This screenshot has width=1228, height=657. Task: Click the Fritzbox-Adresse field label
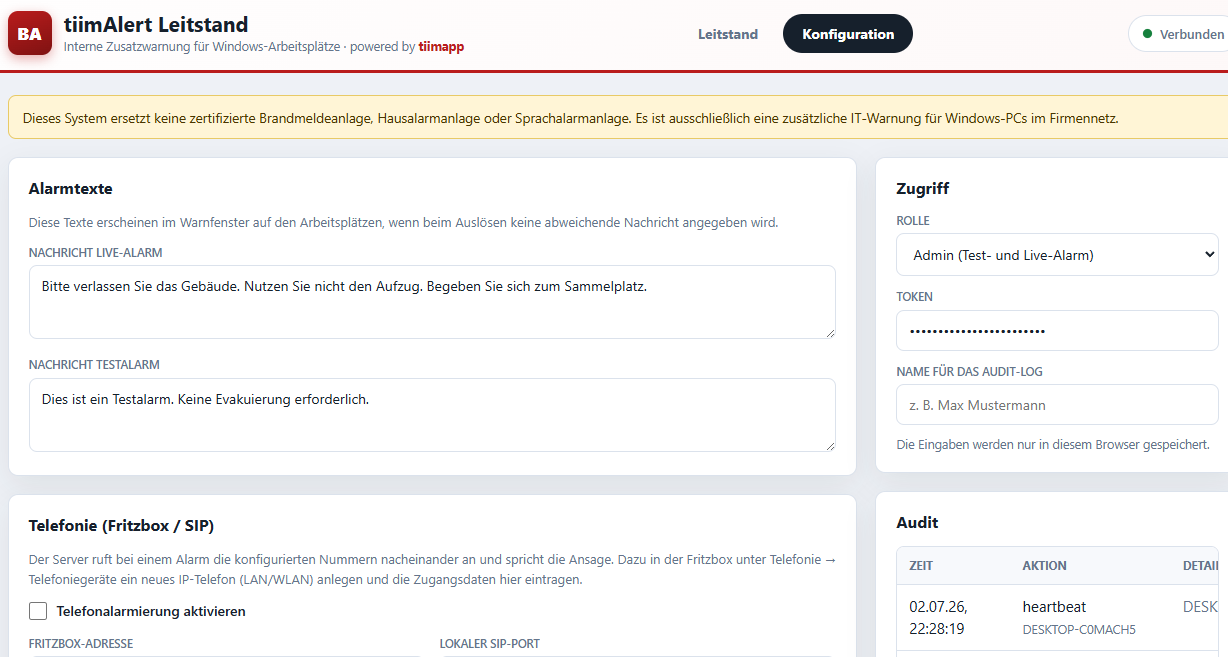[x=81, y=644]
